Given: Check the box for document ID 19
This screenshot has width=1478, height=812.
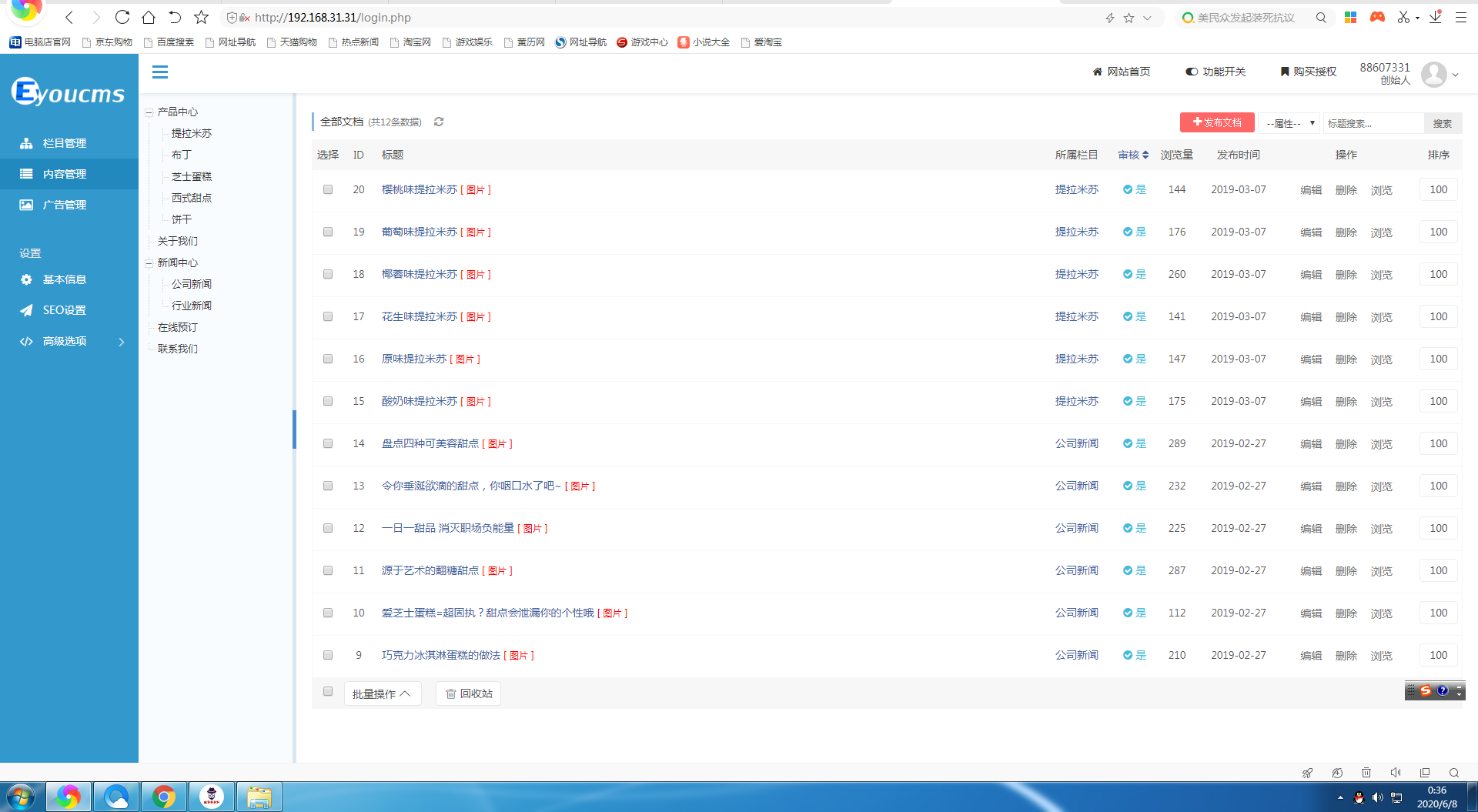Looking at the screenshot, I should [x=328, y=232].
